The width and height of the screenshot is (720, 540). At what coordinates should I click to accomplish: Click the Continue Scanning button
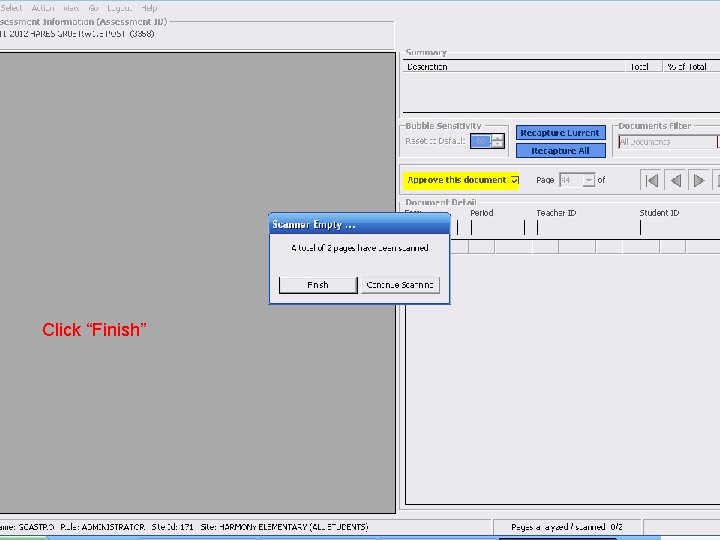tap(400, 285)
